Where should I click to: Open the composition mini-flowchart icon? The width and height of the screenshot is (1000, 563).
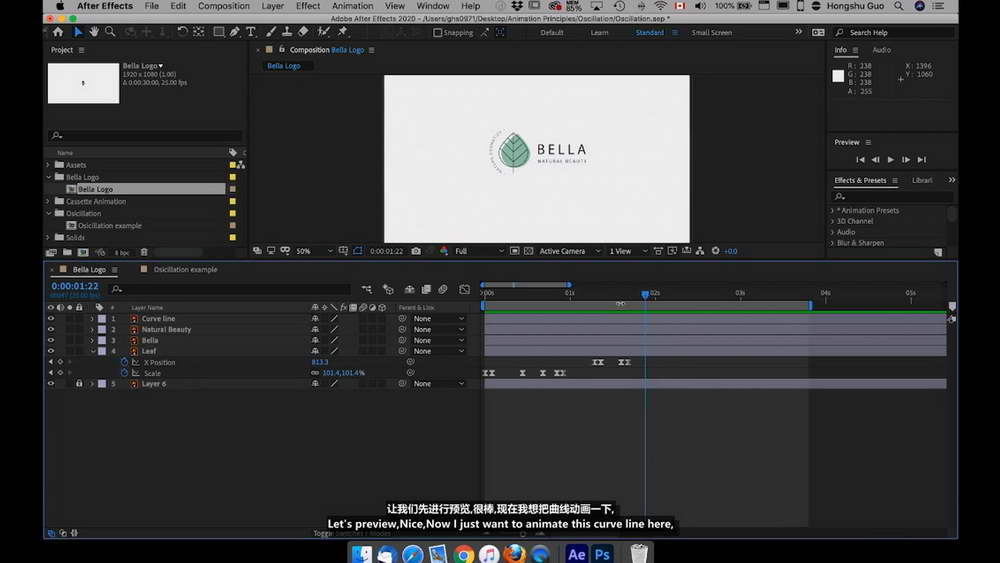[367, 289]
